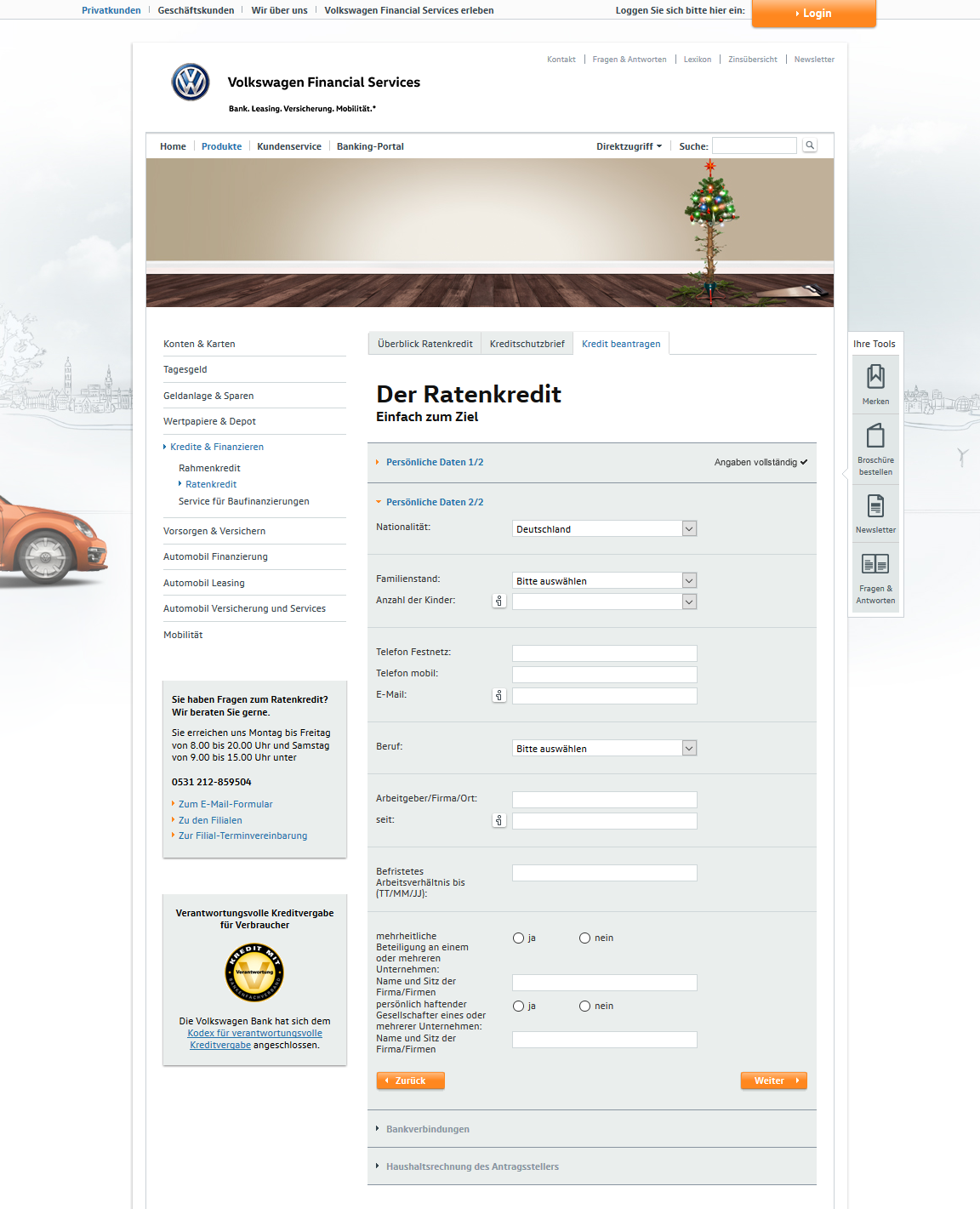This screenshot has height=1209, width=980.
Task: Open Rahmenkredit in sidebar
Action: point(209,468)
